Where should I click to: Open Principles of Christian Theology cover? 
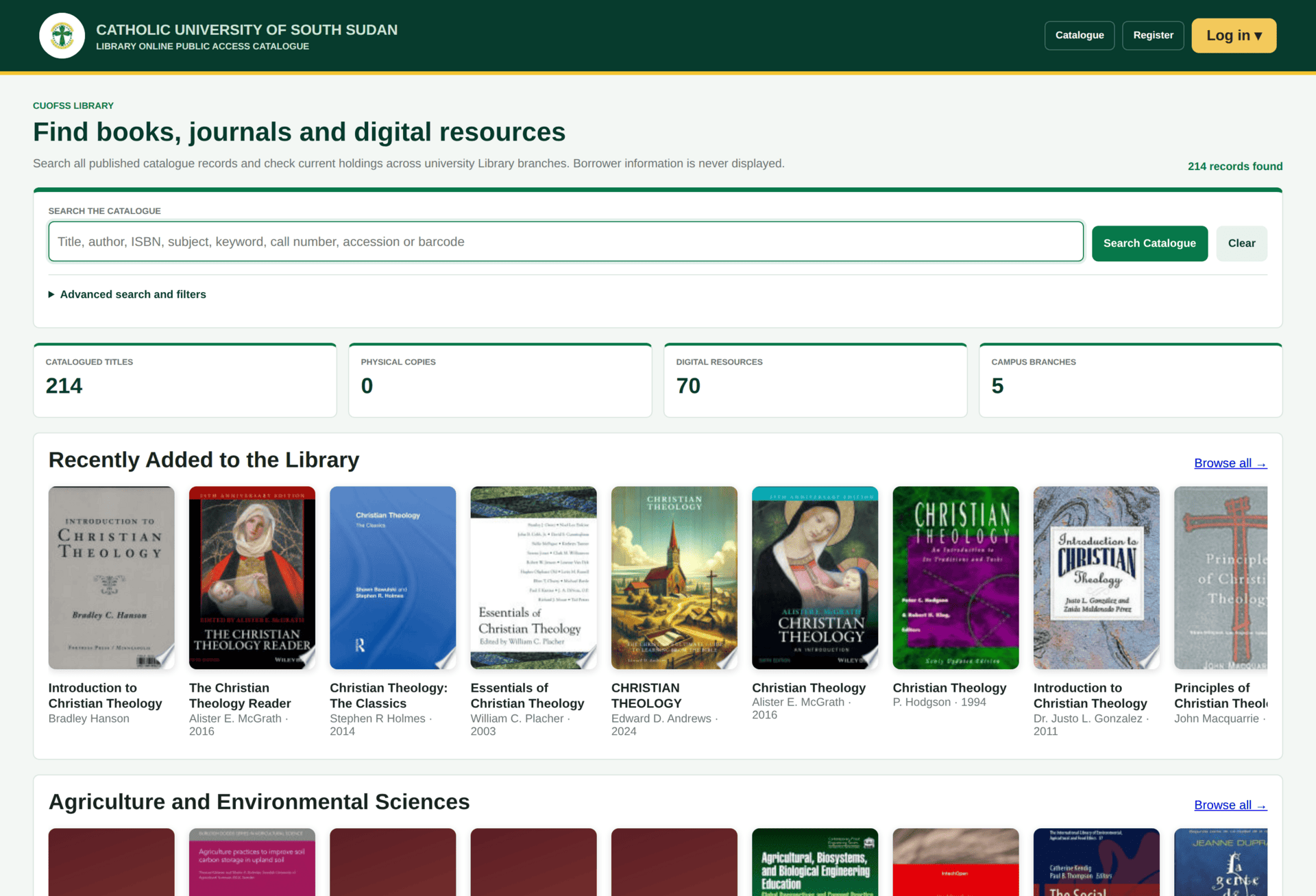pyautogui.click(x=1221, y=578)
